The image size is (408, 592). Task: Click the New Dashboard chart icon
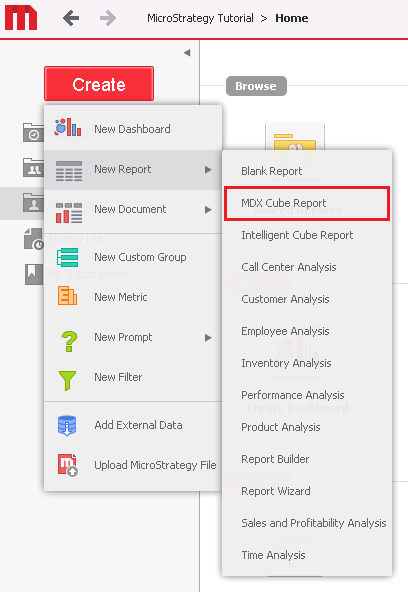(68, 128)
